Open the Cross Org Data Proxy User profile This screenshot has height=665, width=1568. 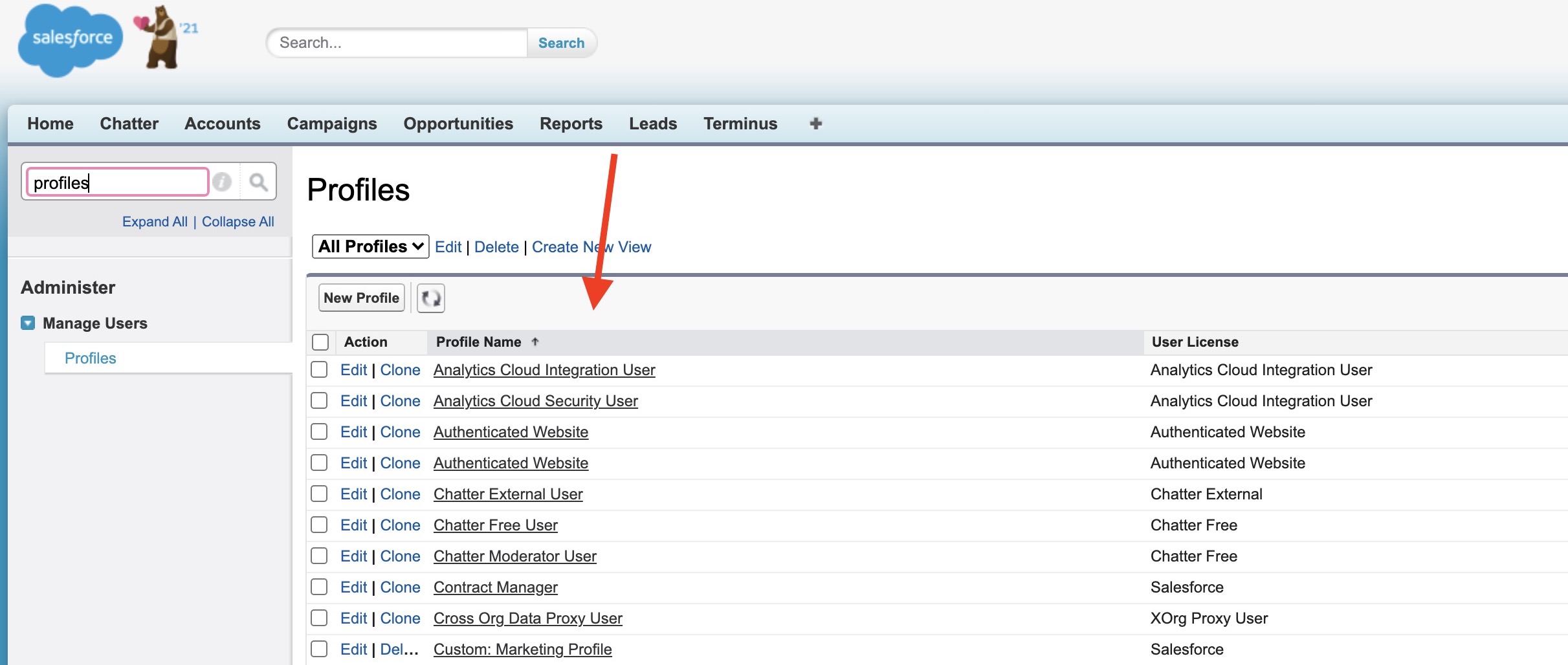coord(528,618)
